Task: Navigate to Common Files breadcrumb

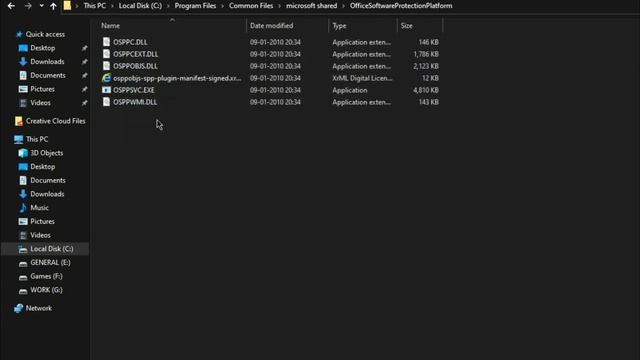Action: pyautogui.click(x=251, y=6)
